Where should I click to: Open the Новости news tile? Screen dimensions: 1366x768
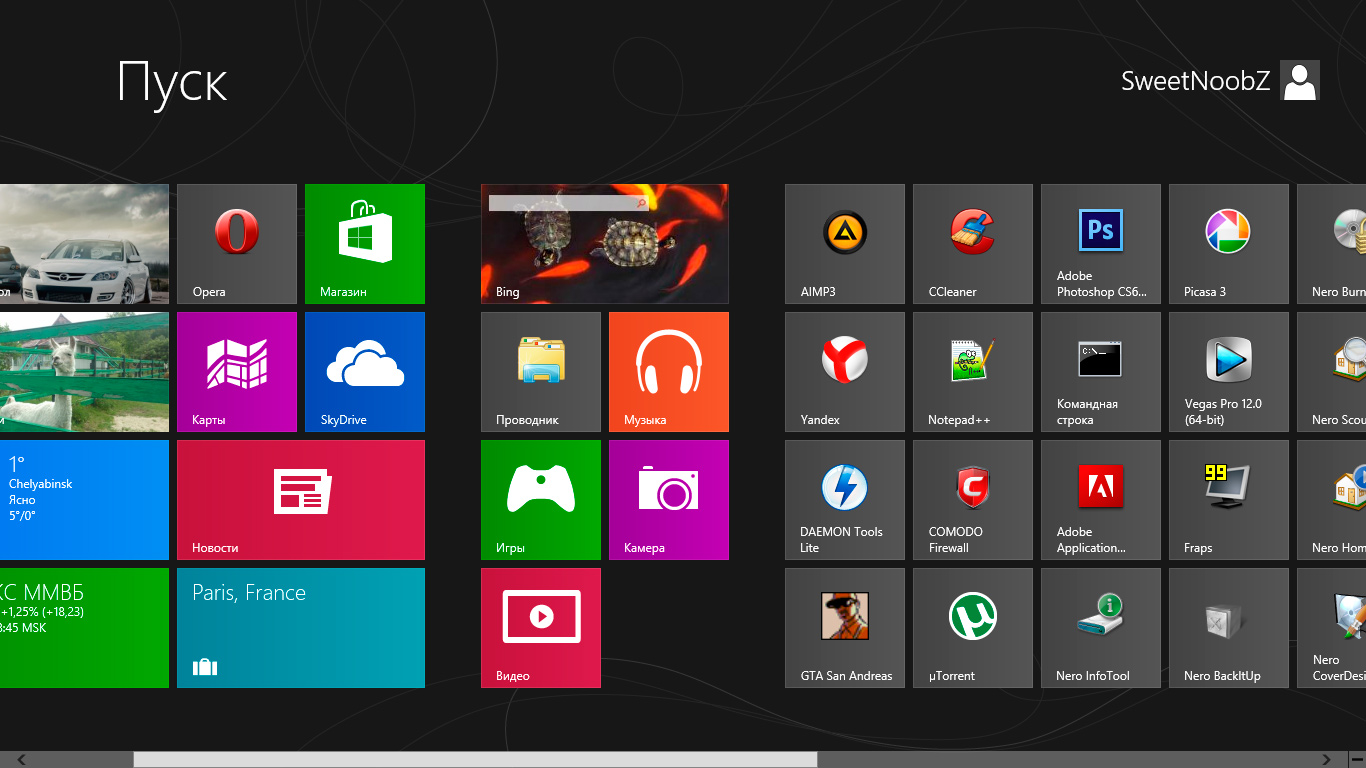301,500
